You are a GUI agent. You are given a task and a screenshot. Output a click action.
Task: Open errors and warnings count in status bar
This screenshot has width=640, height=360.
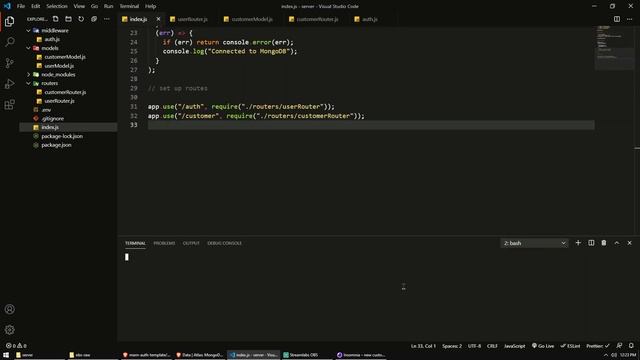click(x=16, y=346)
